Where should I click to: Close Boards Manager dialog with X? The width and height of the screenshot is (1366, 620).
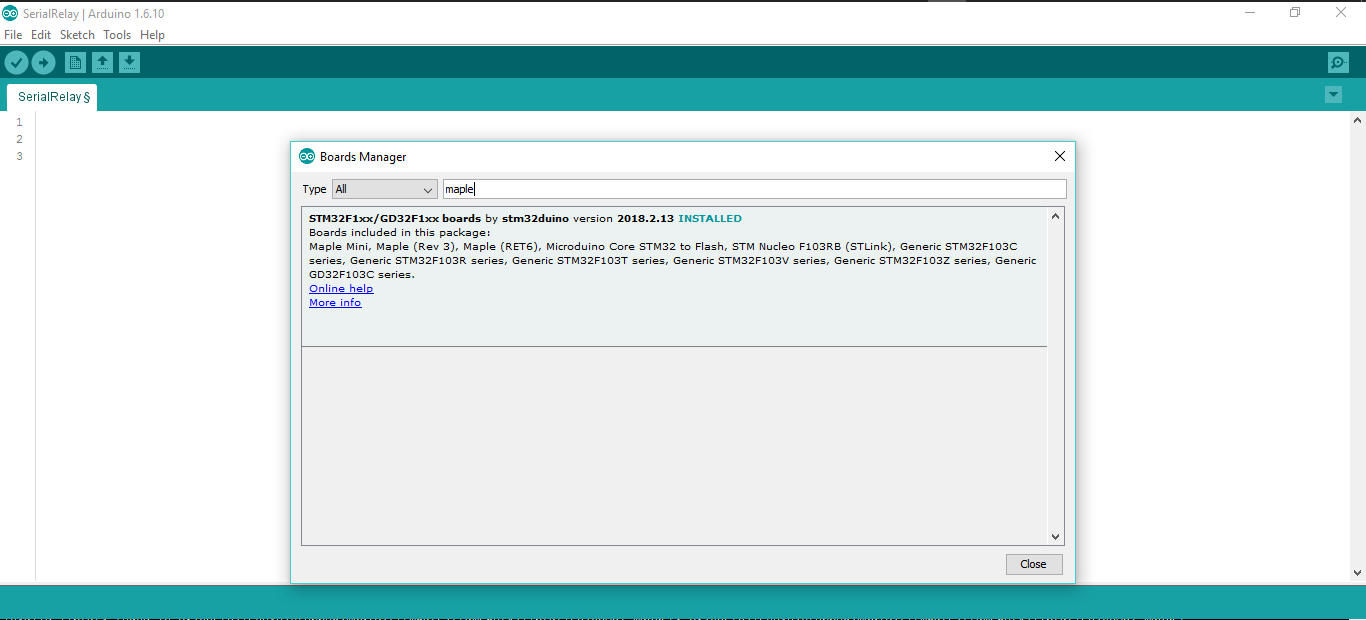pos(1060,156)
